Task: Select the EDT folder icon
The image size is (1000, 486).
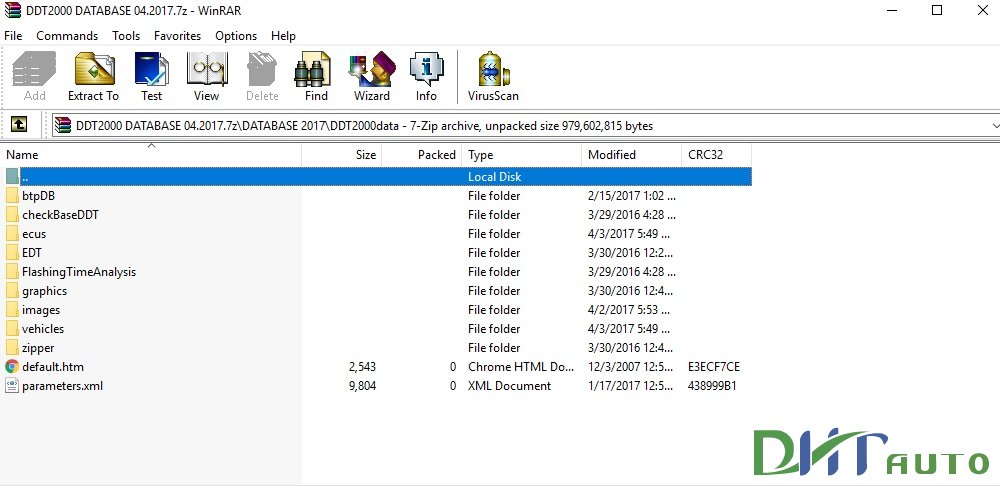Action: pyautogui.click(x=12, y=253)
